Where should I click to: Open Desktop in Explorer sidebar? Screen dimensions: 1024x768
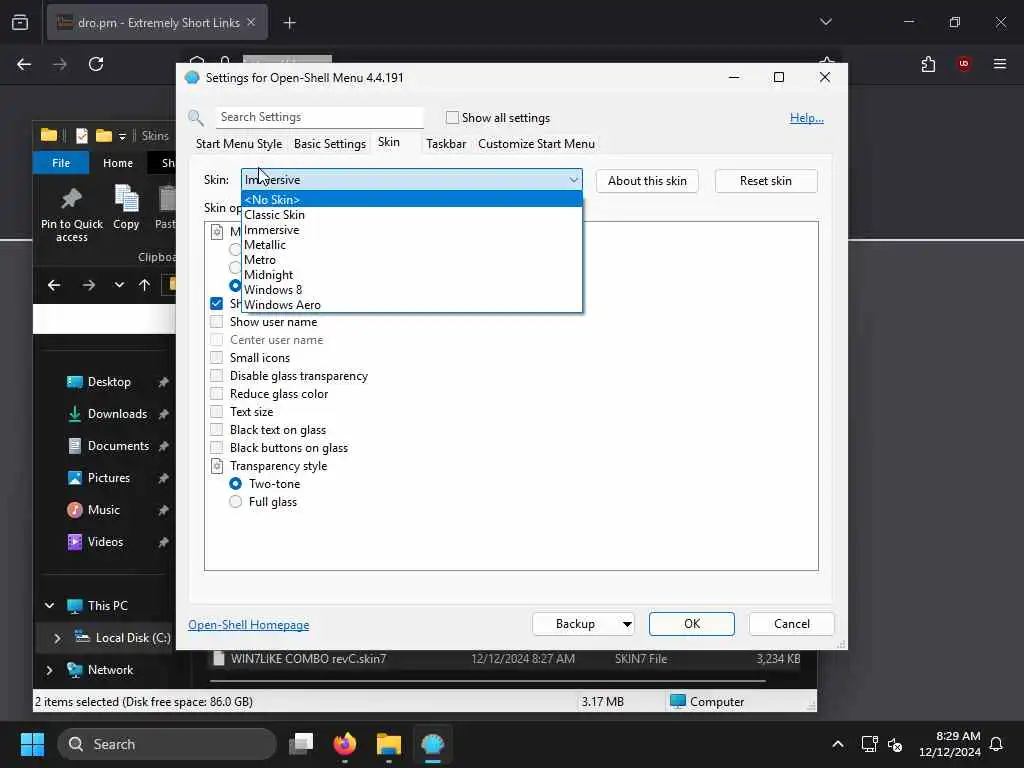pos(108,381)
